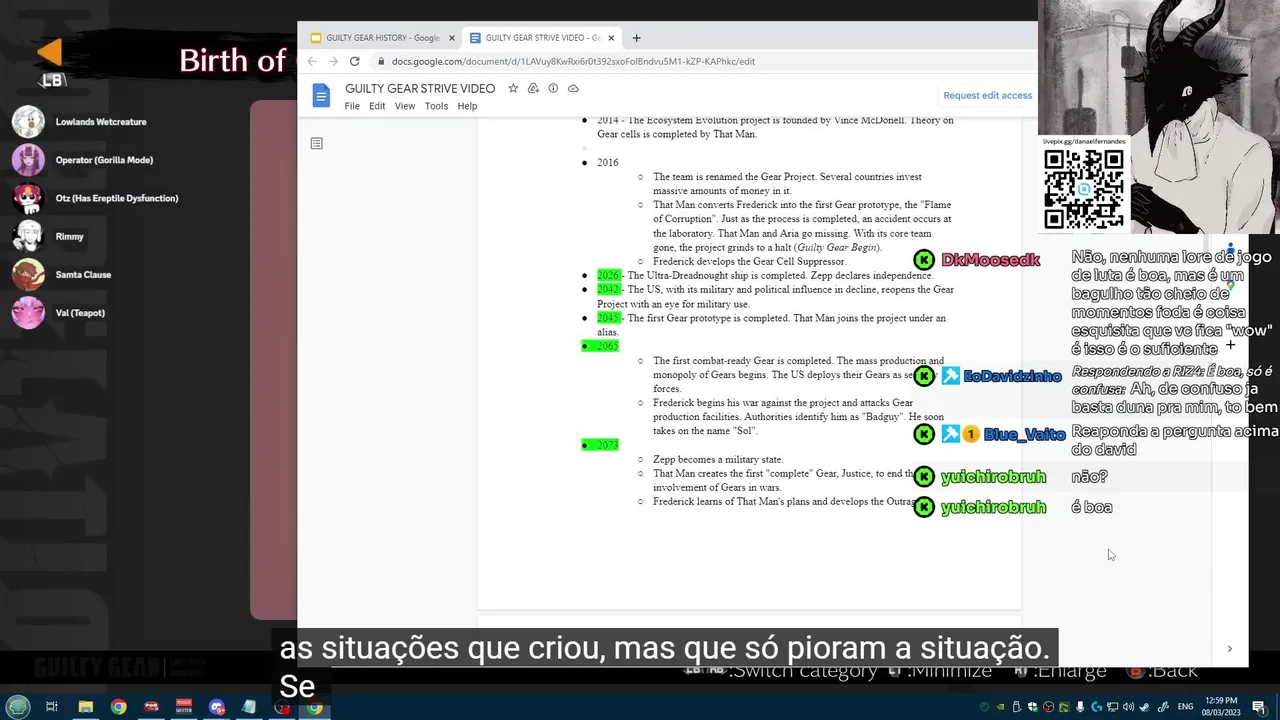This screenshot has width=1280, height=720.
Task: Select Samta Clause user avatar
Action: [x=28, y=274]
